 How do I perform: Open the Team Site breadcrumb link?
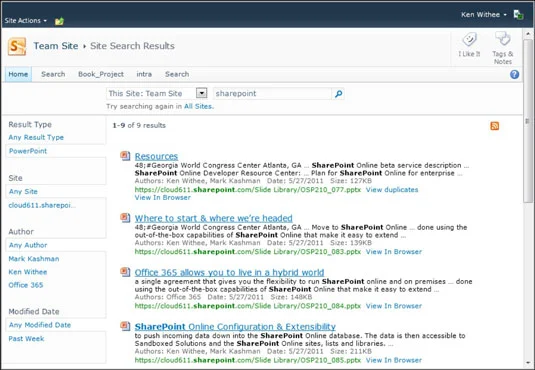56,46
